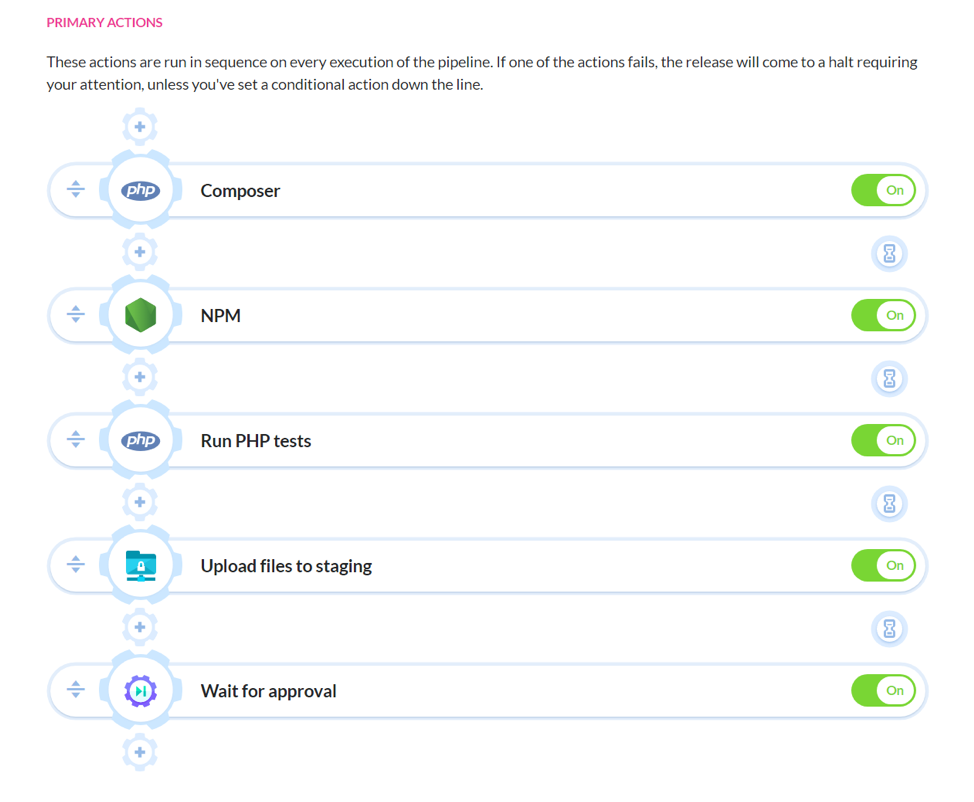Click the hourglass icon below Run PHP tests
974x802 pixels.
[x=888, y=503]
